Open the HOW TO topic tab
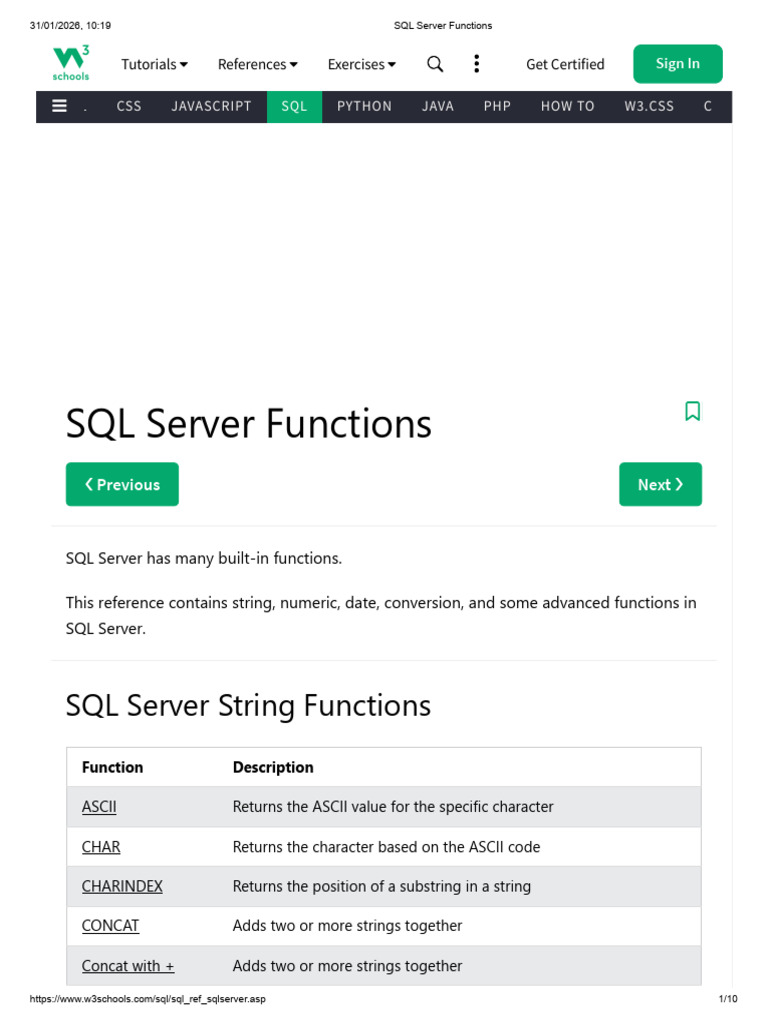The height and width of the screenshot is (1024, 768). 567,106
